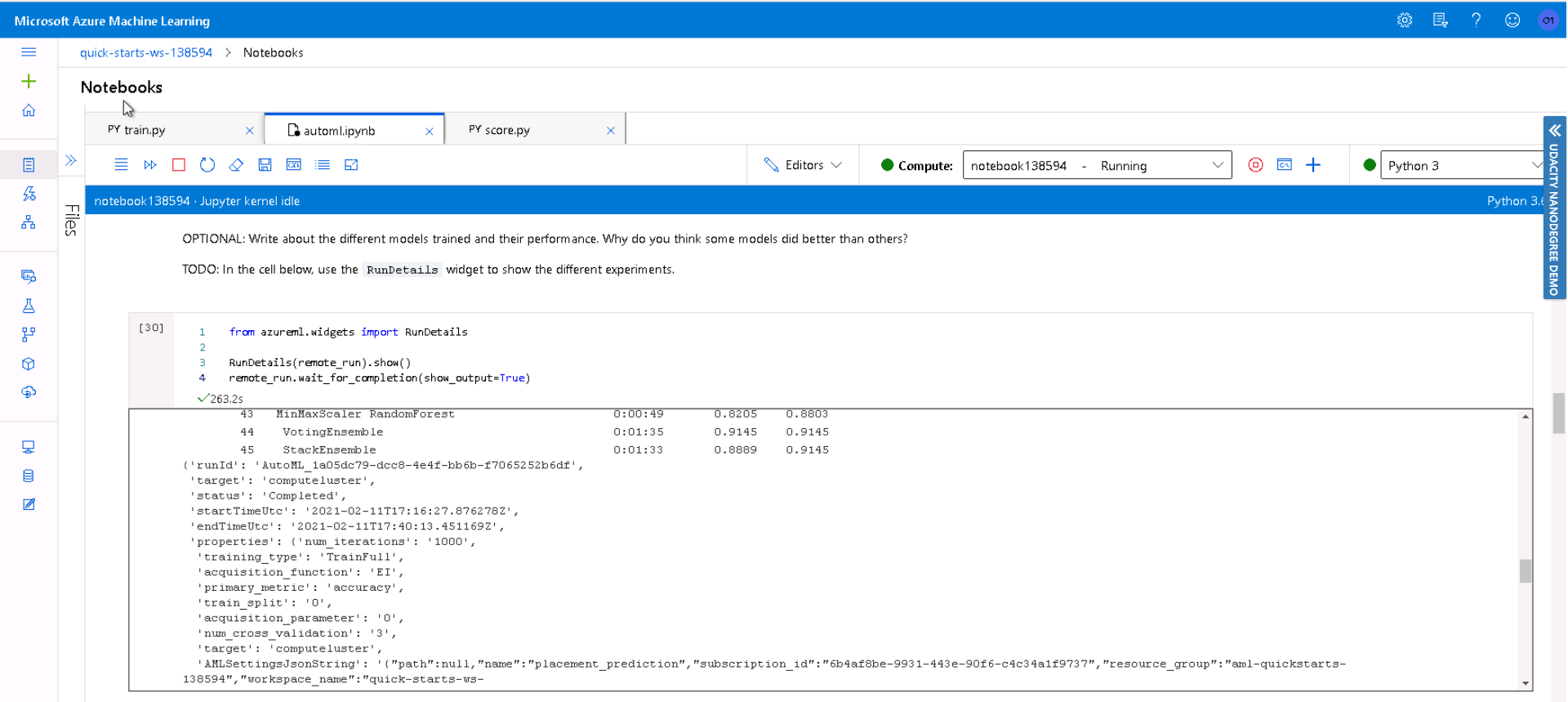Close the automl.ipynb tab
This screenshot has width=1568, height=702.
tap(430, 132)
